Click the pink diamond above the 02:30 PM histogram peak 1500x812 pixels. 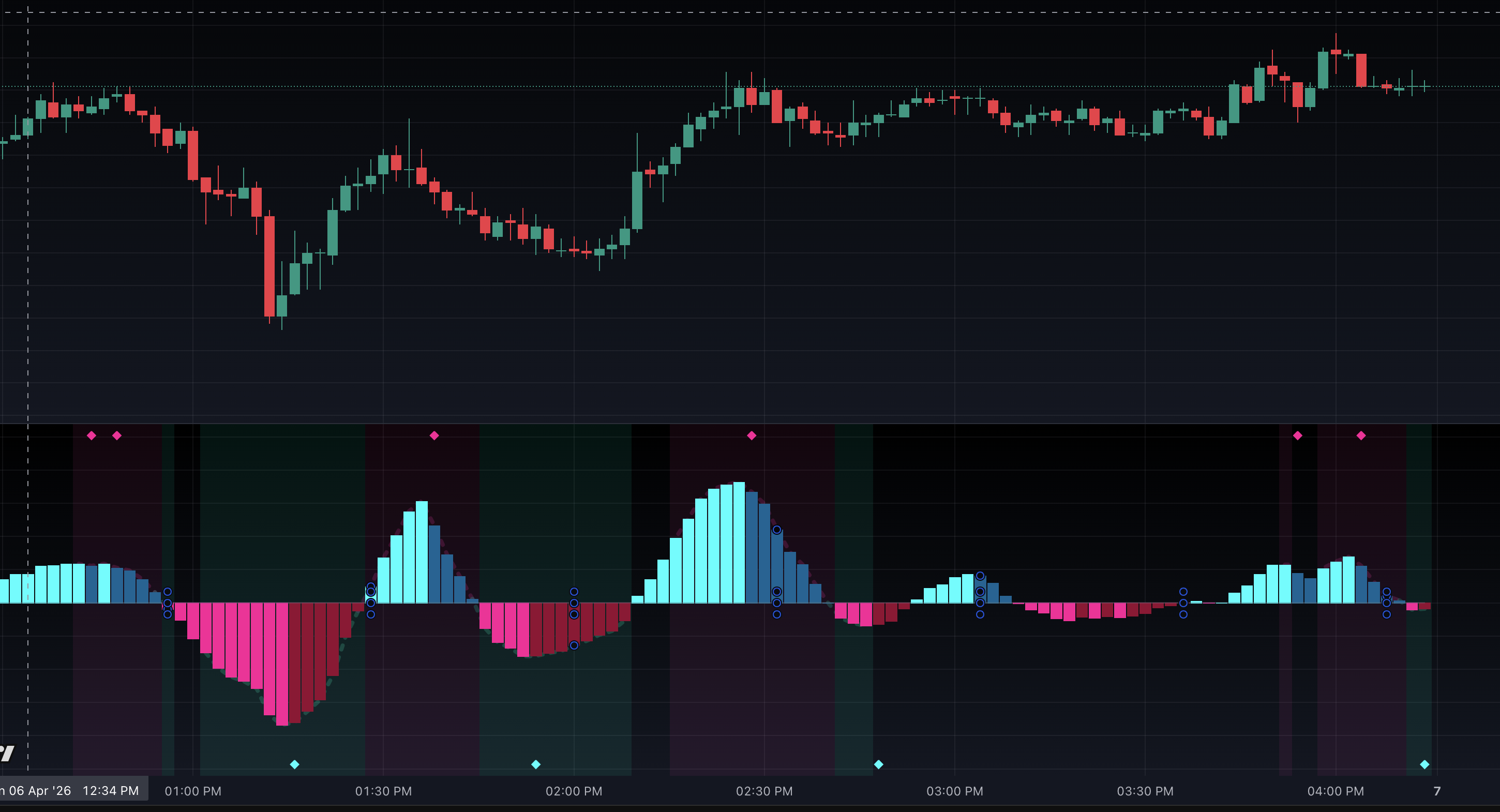(751, 435)
